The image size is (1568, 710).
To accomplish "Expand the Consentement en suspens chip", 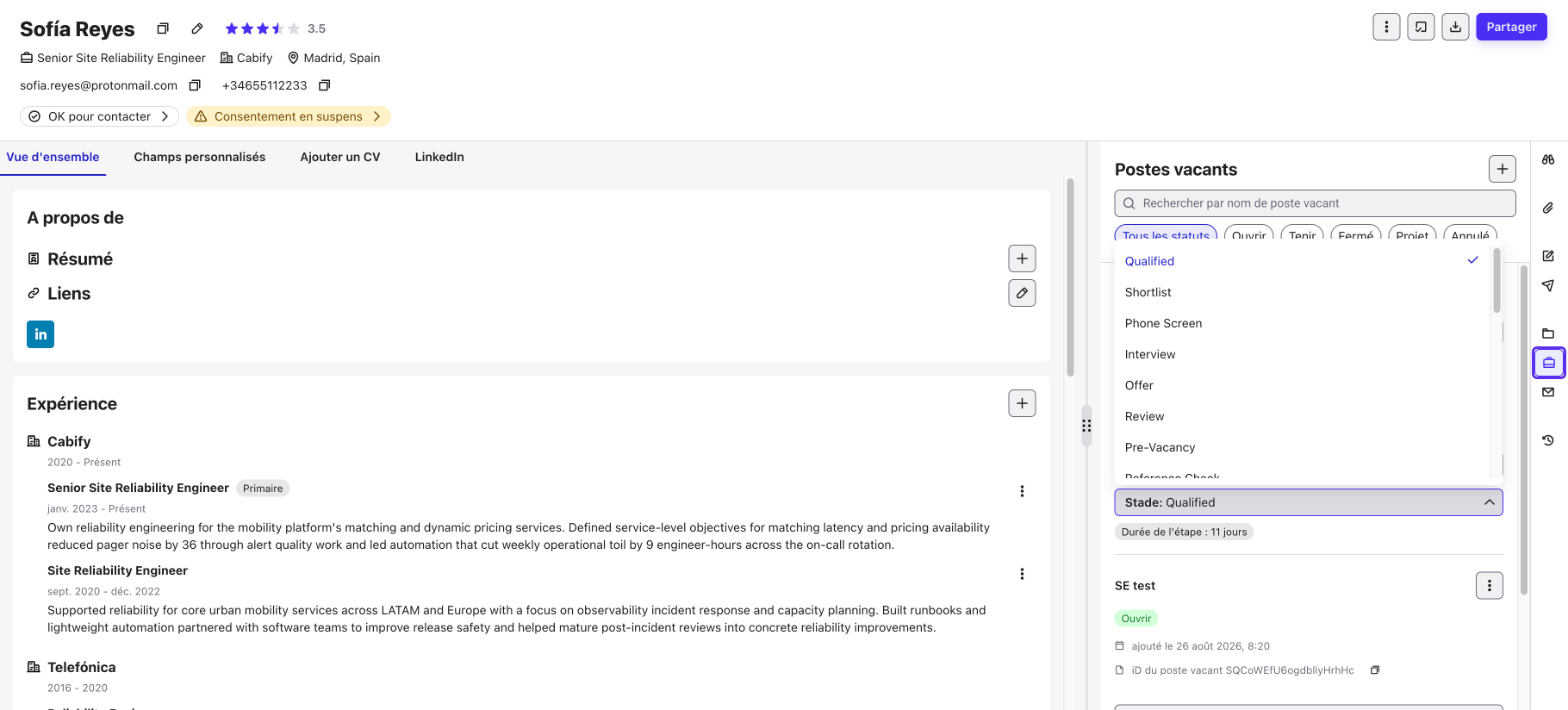I will click(x=288, y=117).
